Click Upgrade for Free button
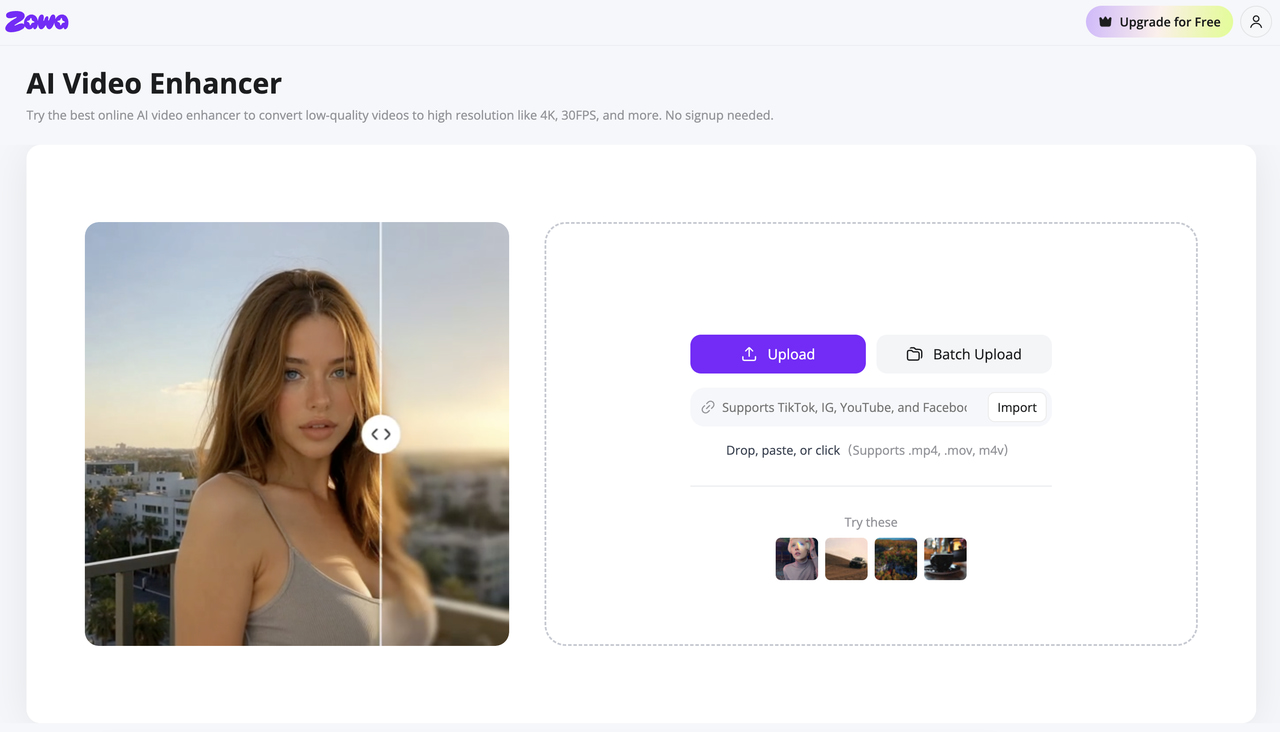The height and width of the screenshot is (732, 1280). (1159, 22)
